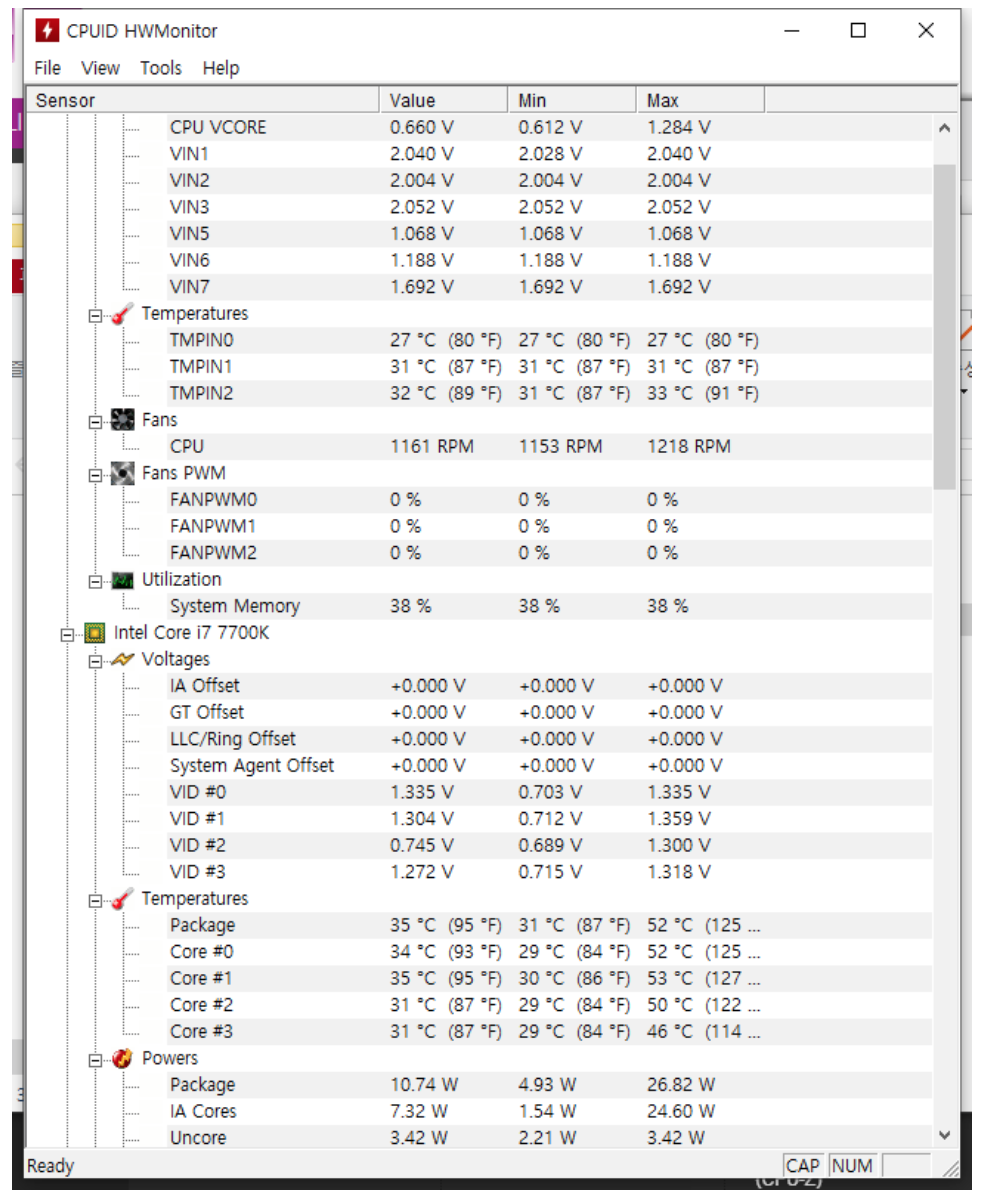This screenshot has height=1198, width=984.
Task: Open the View menu
Action: click(x=100, y=68)
